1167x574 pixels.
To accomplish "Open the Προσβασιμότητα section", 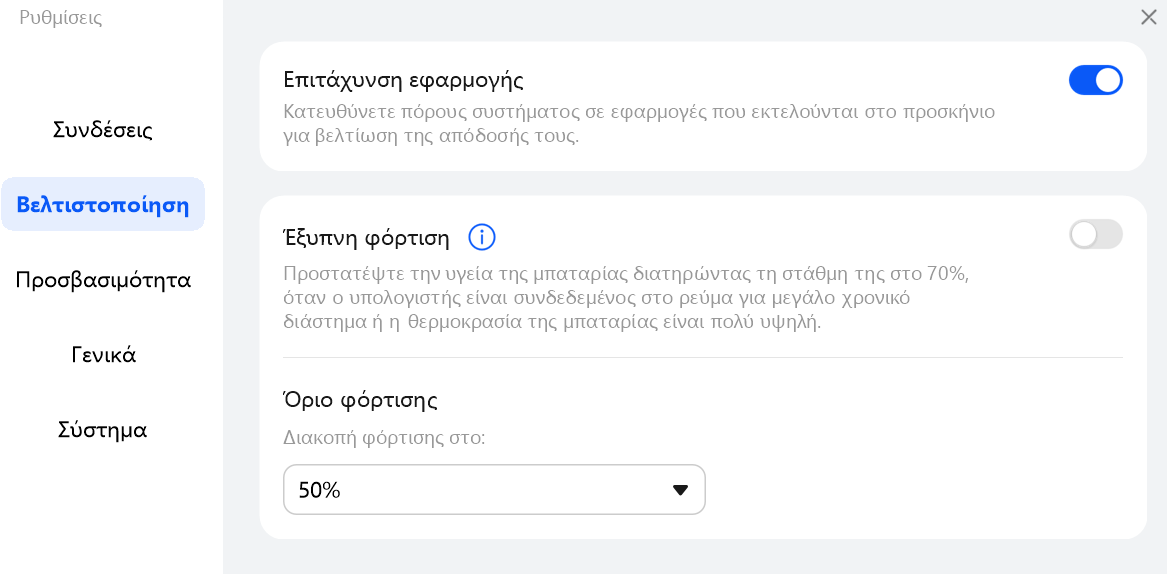I will coord(103,280).
